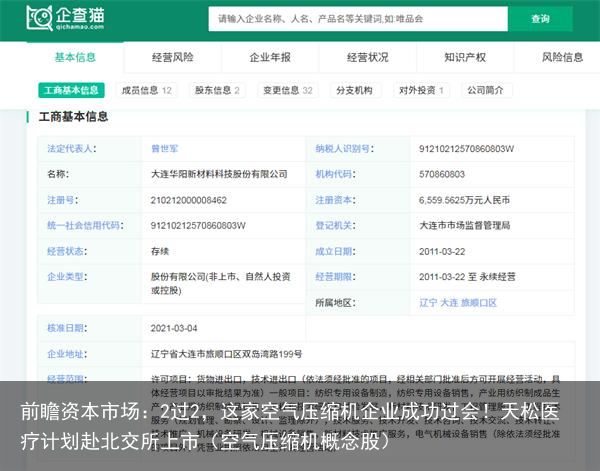The height and width of the screenshot is (471, 600).
Task: Click the 核准日期 label
Action: tap(67, 328)
